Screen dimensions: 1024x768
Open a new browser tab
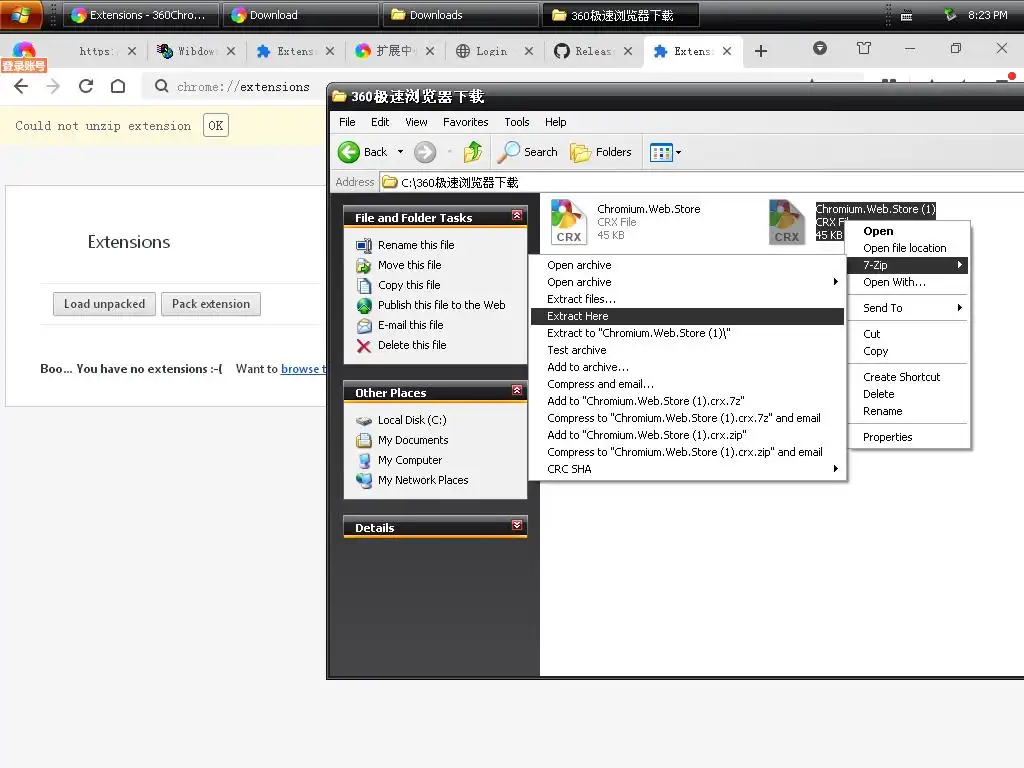(761, 51)
